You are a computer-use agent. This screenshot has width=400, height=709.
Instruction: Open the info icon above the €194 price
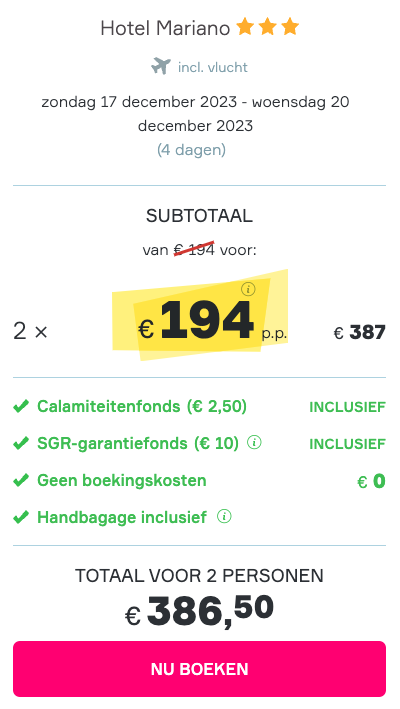coord(248,289)
